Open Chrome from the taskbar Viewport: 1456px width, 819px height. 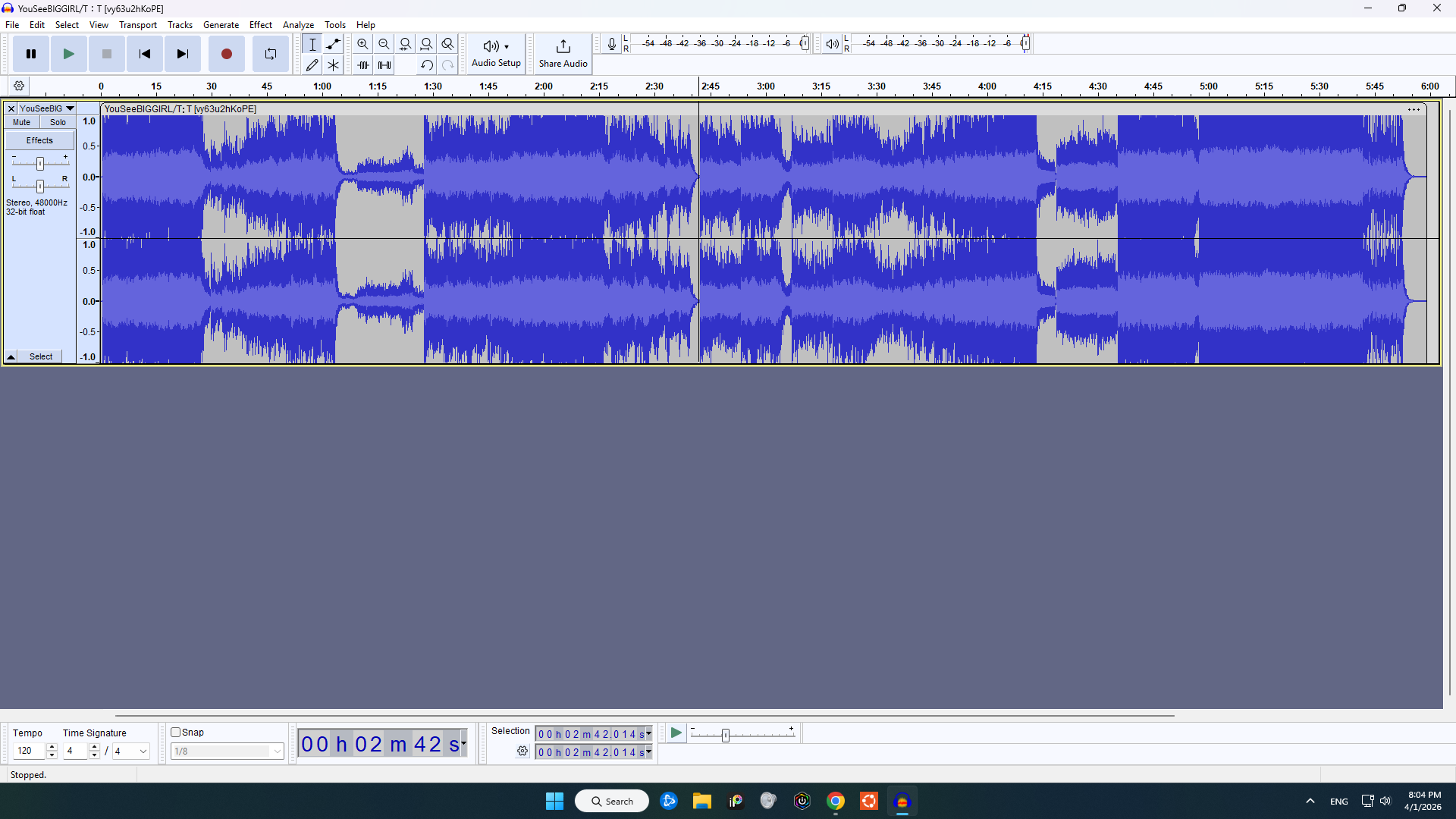point(836,800)
